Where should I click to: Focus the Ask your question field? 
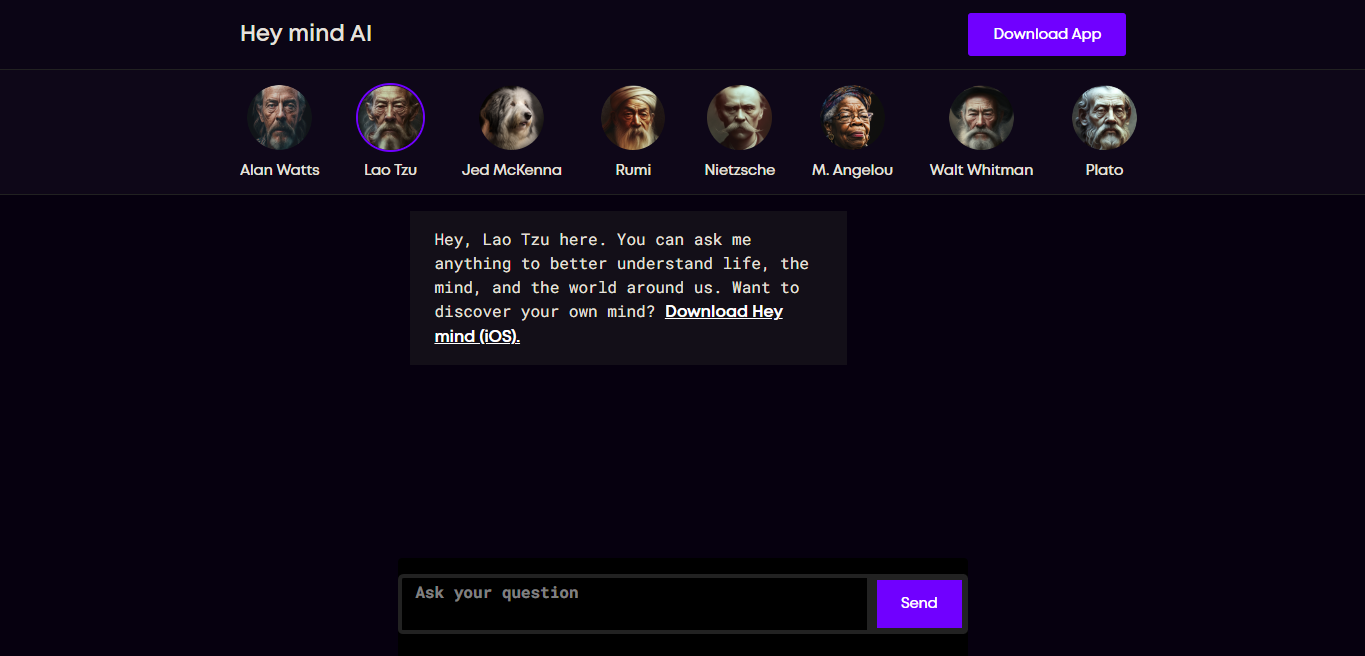(634, 604)
